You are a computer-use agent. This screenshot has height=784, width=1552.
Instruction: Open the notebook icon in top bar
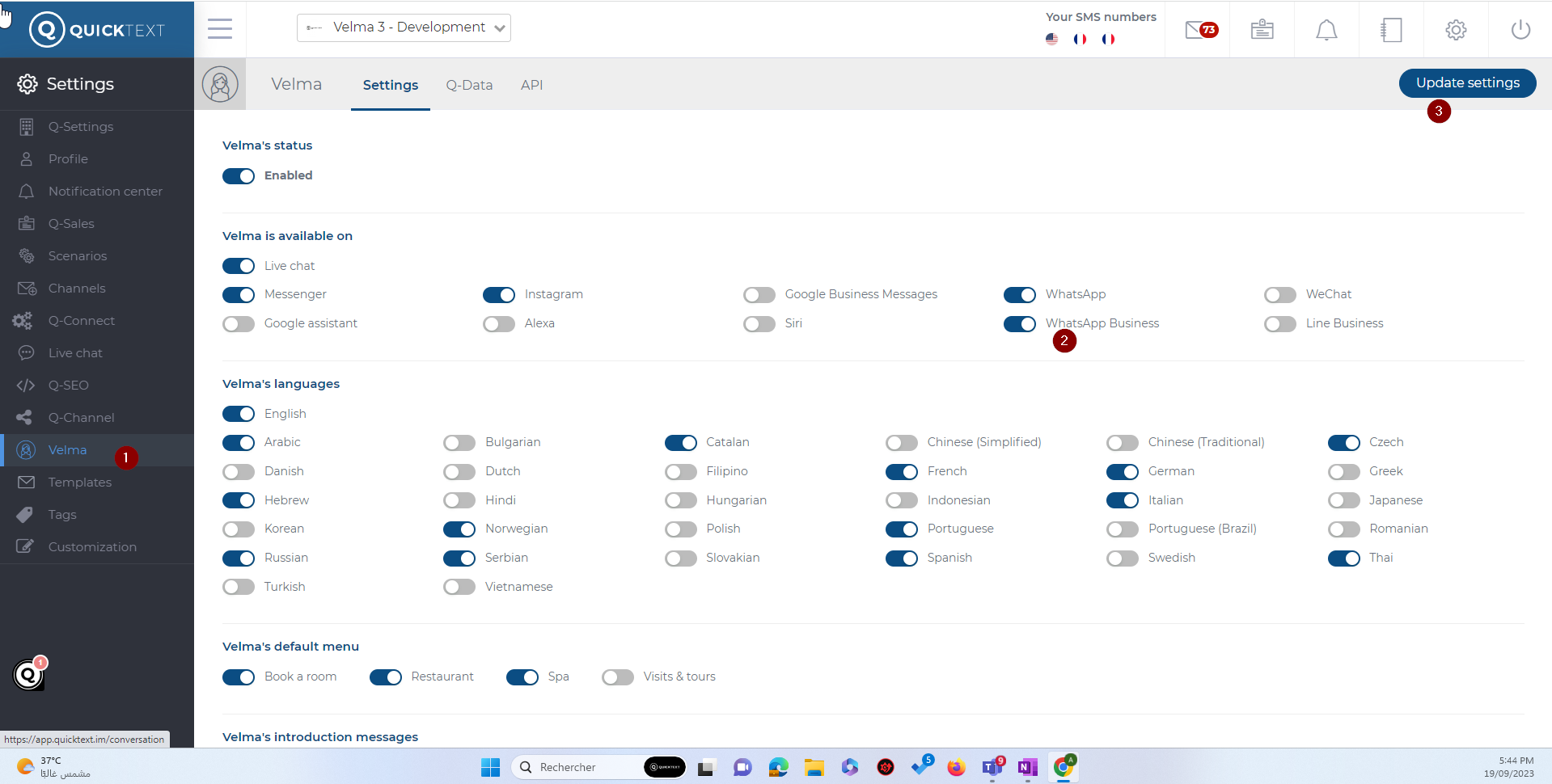pos(1391,30)
